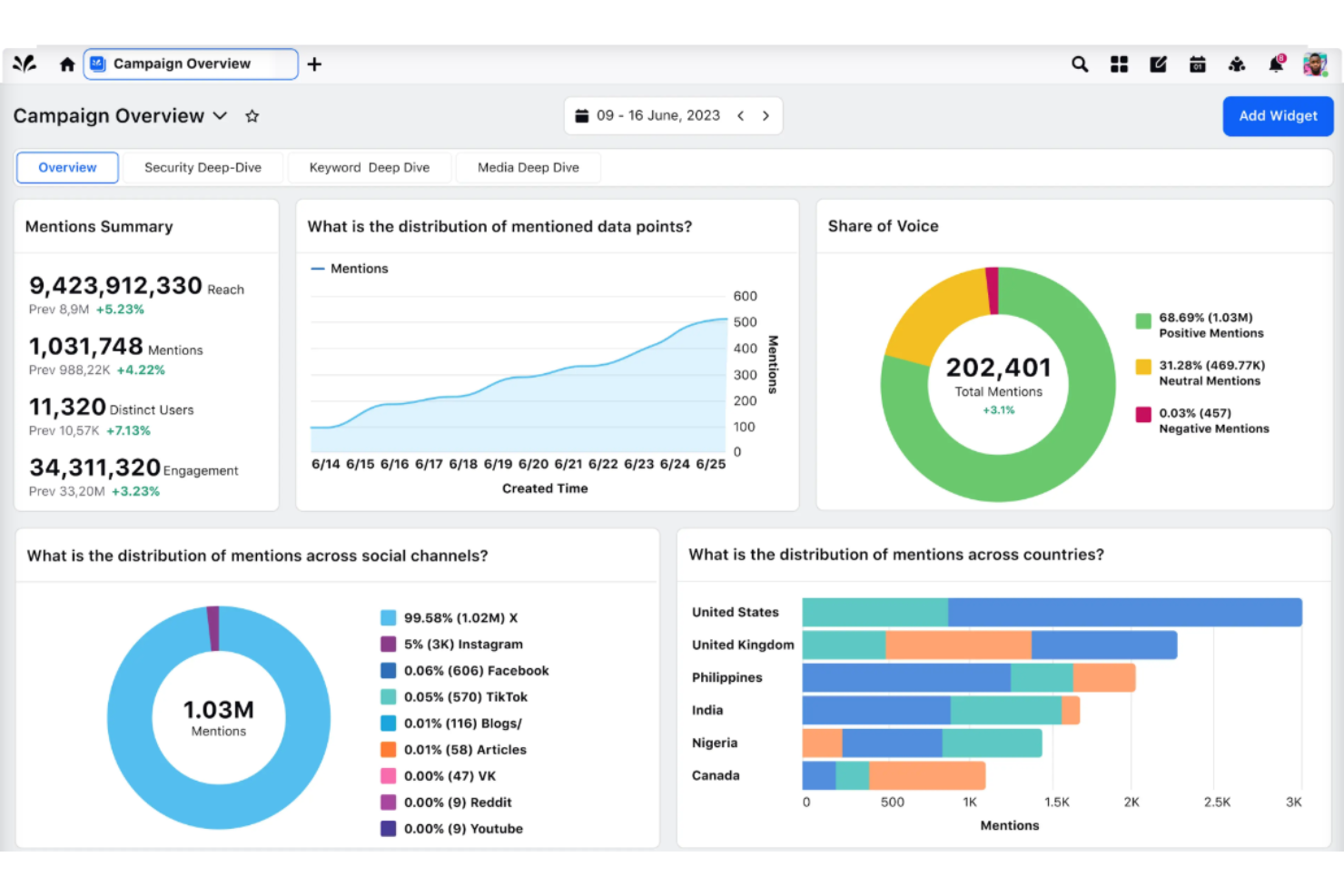This screenshot has height=896, width=1344.
Task: Click the Nigeria bar row
Action: 922,743
